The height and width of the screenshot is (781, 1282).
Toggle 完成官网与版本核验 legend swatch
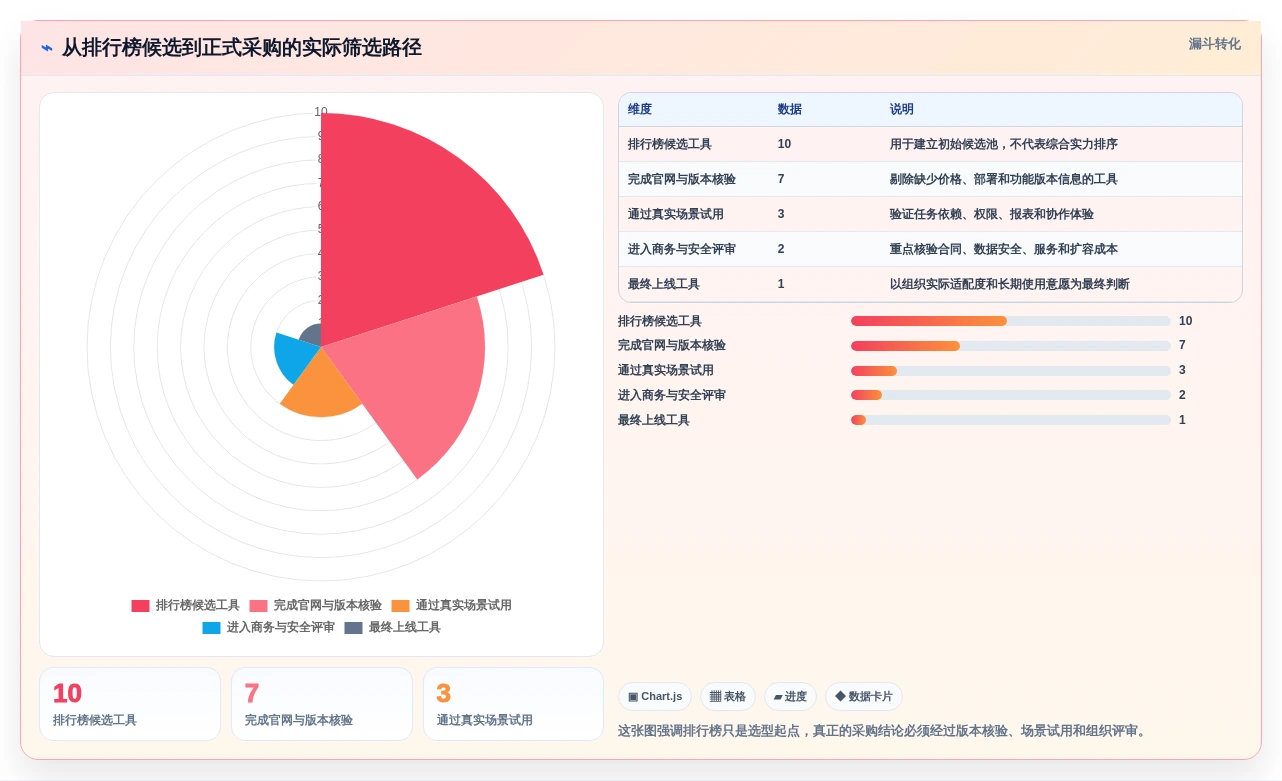click(x=258, y=605)
